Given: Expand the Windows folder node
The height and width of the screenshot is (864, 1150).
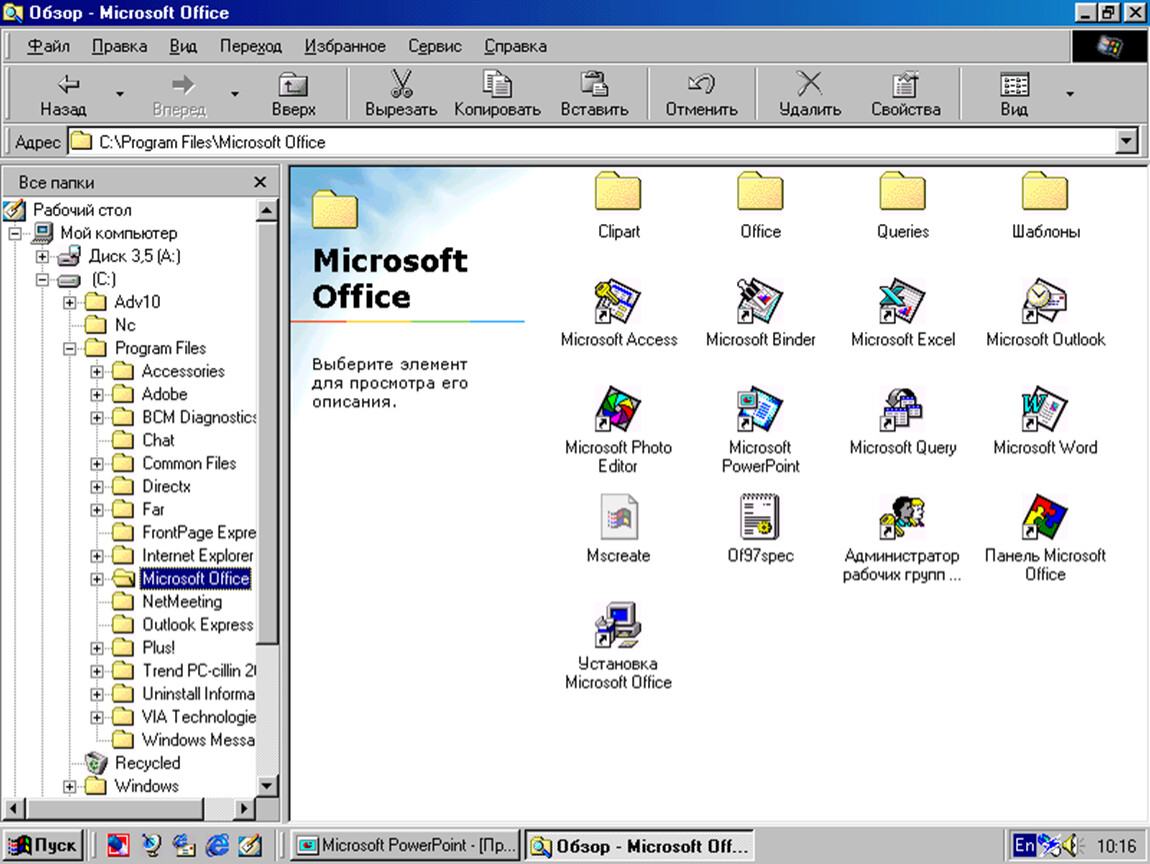Looking at the screenshot, I should 69,786.
